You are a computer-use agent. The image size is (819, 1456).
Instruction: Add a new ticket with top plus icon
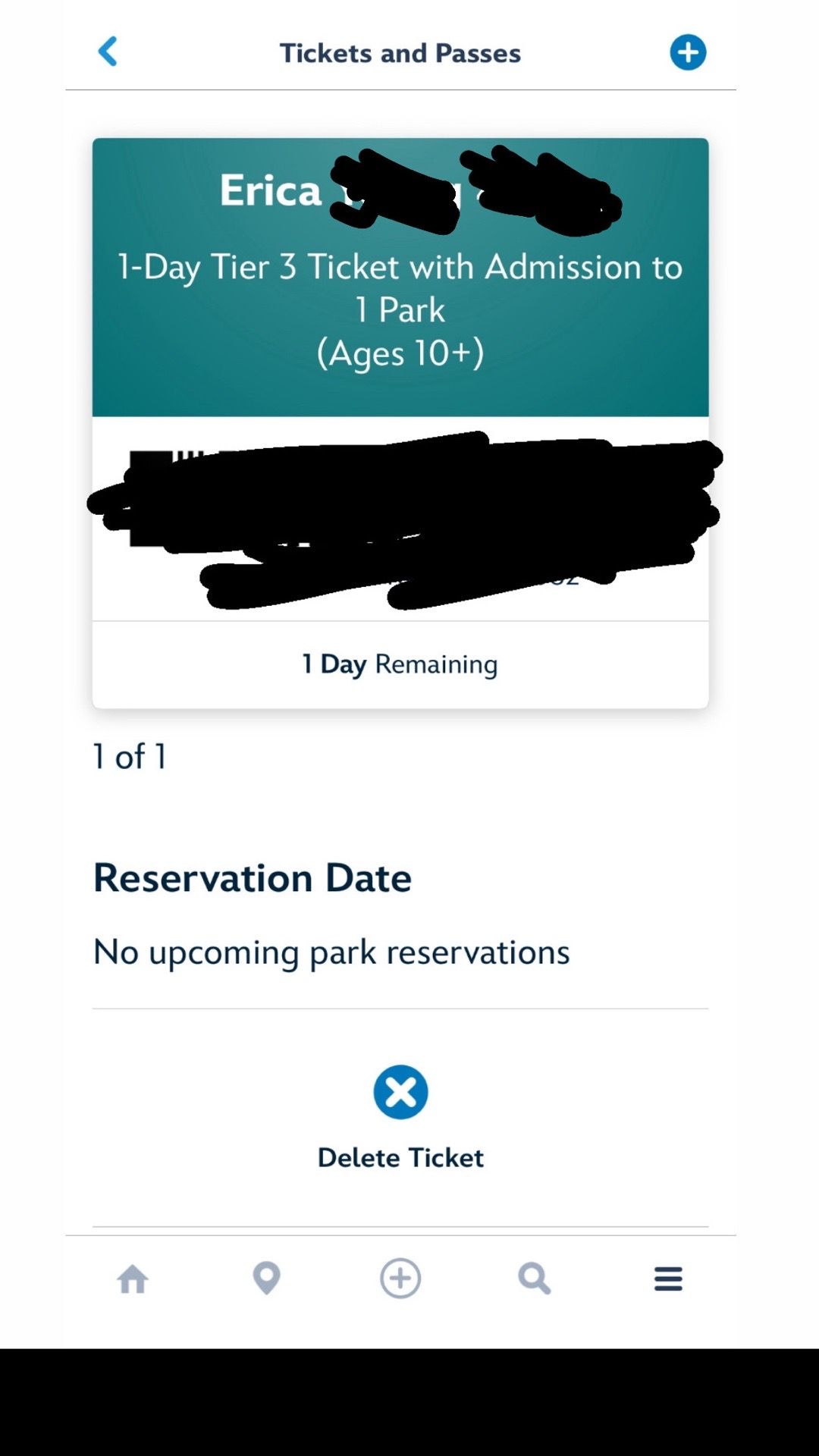pos(688,52)
